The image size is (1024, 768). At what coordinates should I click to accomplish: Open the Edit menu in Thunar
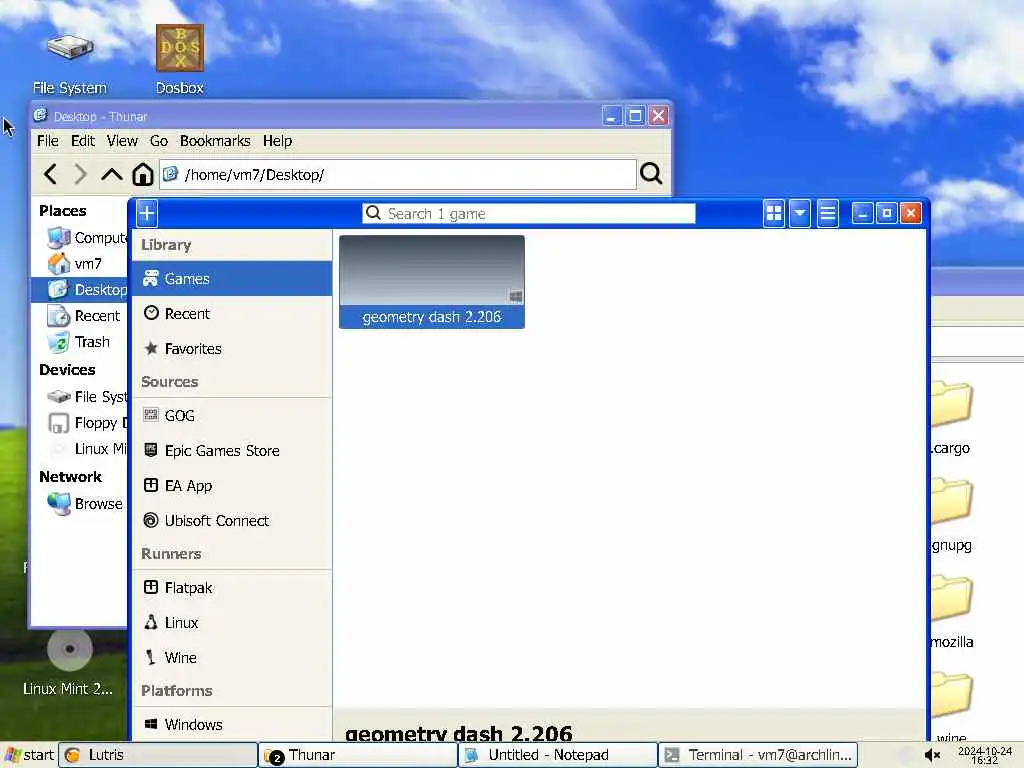pos(83,141)
